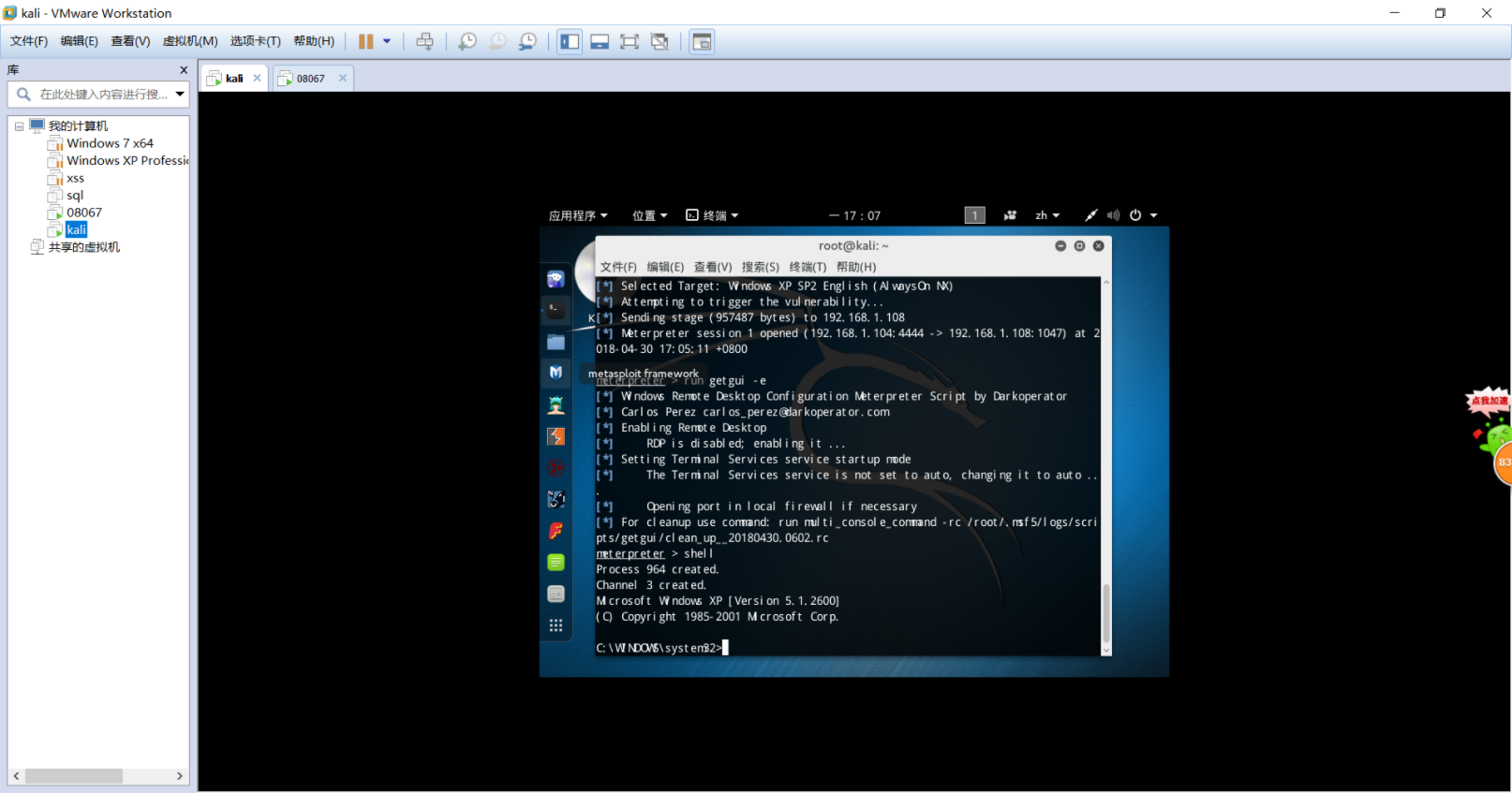Open the 终端 app menu in top bar
This screenshot has height=793, width=1512.
[712, 215]
